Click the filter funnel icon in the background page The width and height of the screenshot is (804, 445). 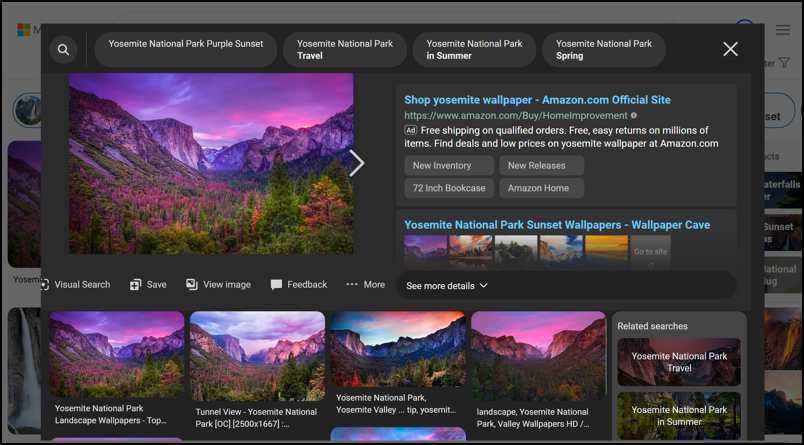click(x=784, y=63)
